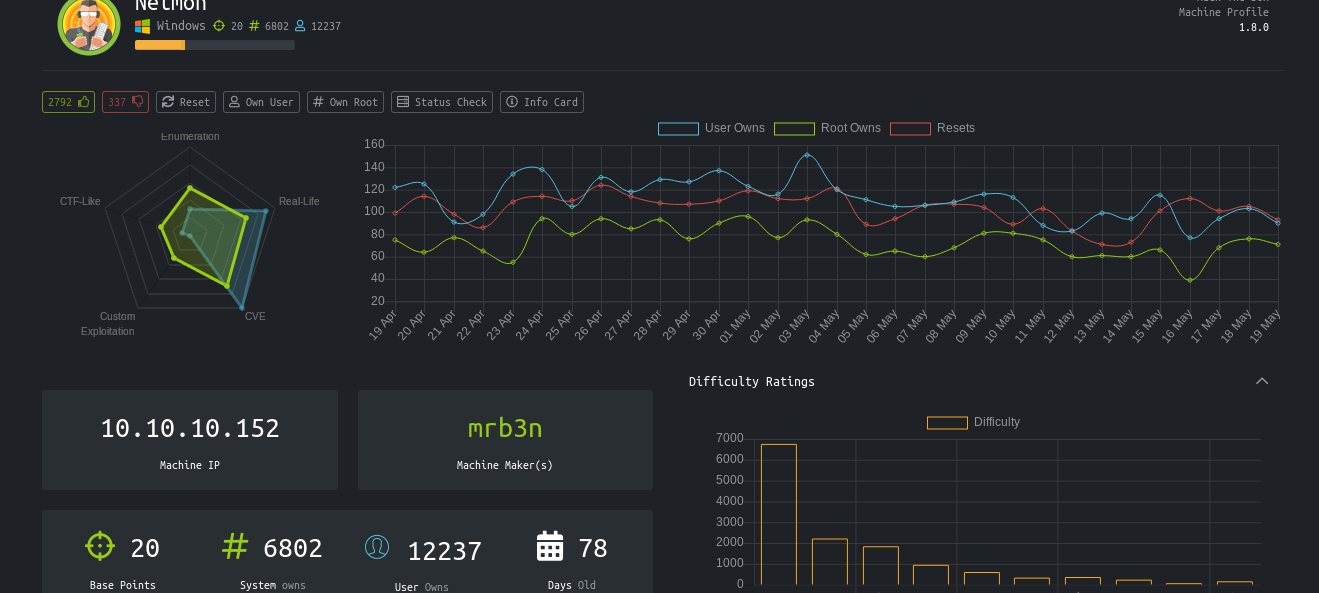Click the hash icon in Own Root button
The width and height of the screenshot is (1319, 593).
pyautogui.click(x=317, y=101)
